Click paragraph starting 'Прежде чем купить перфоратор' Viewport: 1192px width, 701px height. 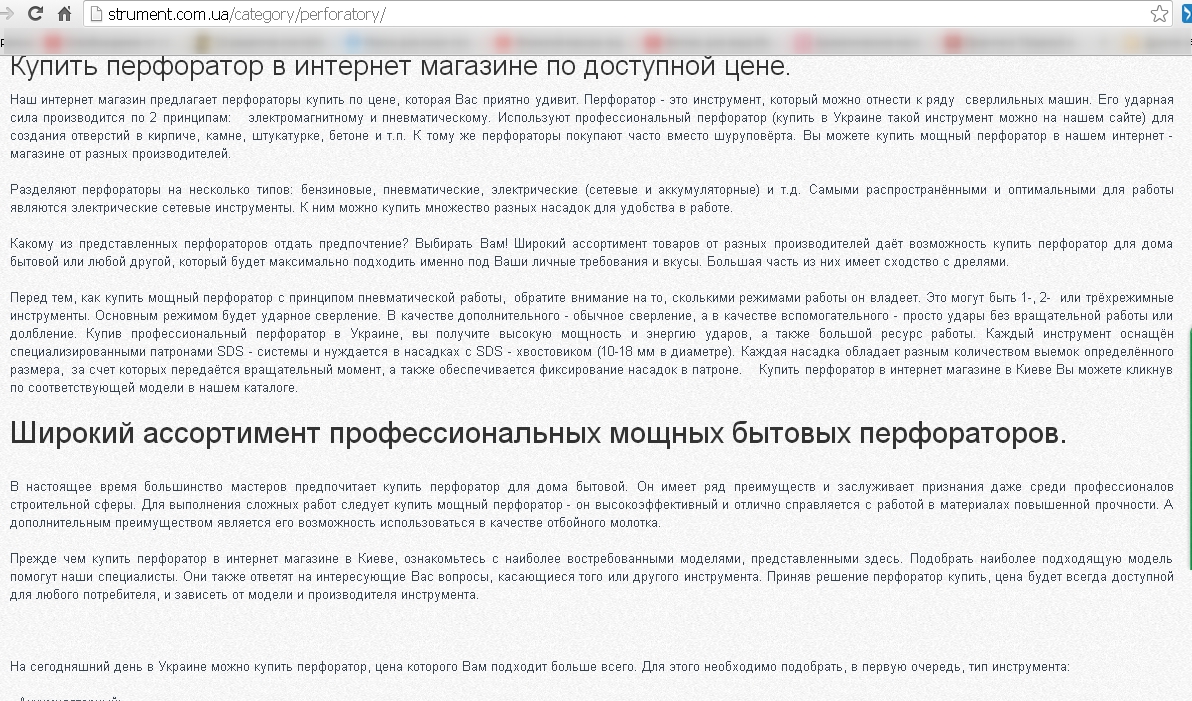pyautogui.click(x=591, y=576)
